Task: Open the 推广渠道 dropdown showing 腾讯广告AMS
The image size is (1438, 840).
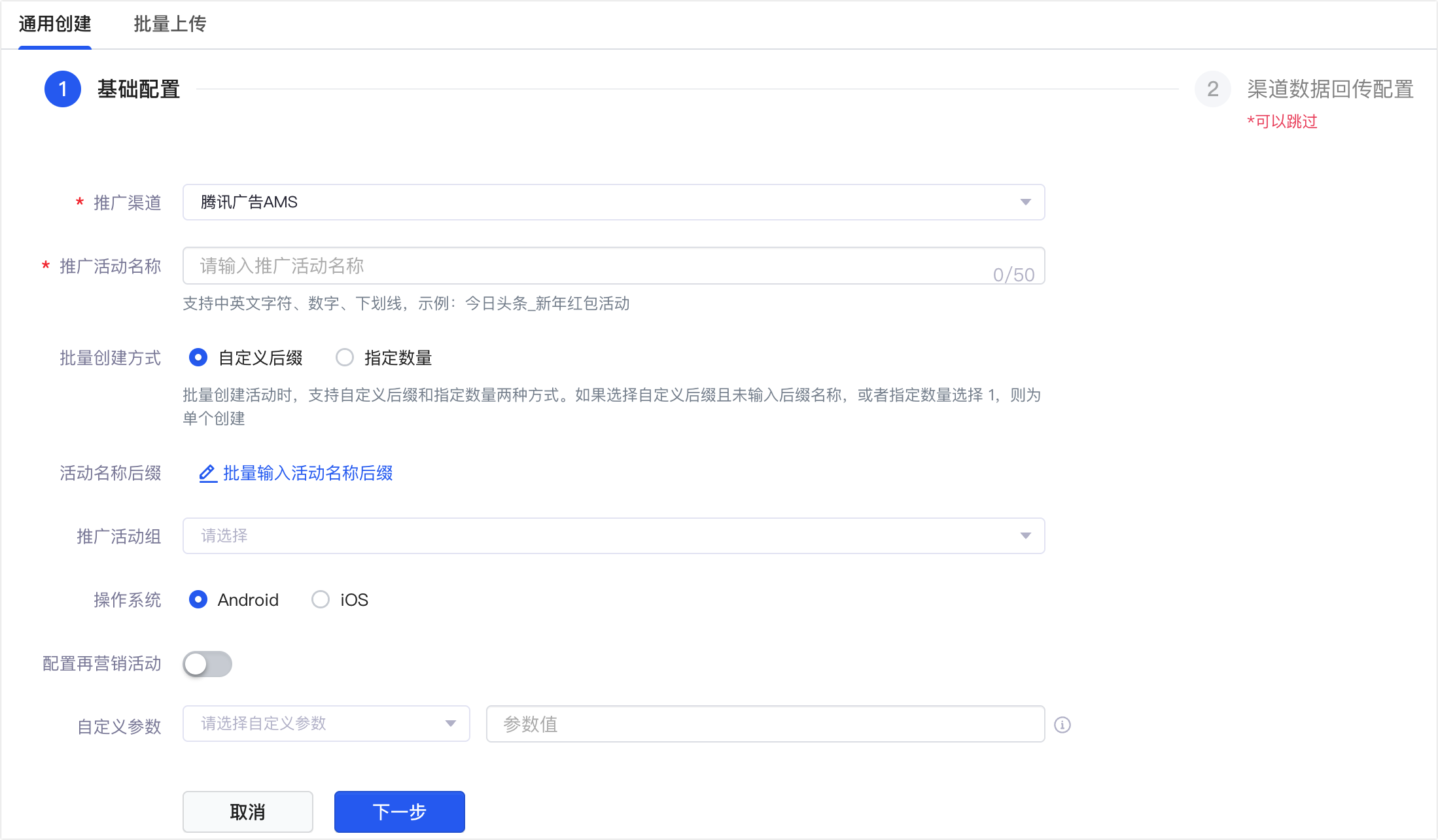Action: [613, 202]
